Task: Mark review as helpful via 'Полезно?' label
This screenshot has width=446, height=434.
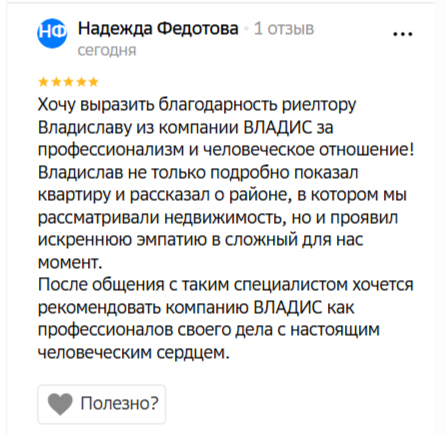Action: 119,403
